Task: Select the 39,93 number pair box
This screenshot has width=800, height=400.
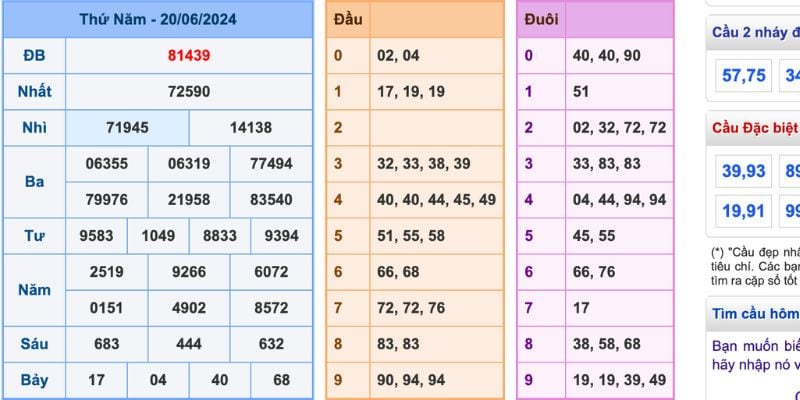Action: coord(744,171)
